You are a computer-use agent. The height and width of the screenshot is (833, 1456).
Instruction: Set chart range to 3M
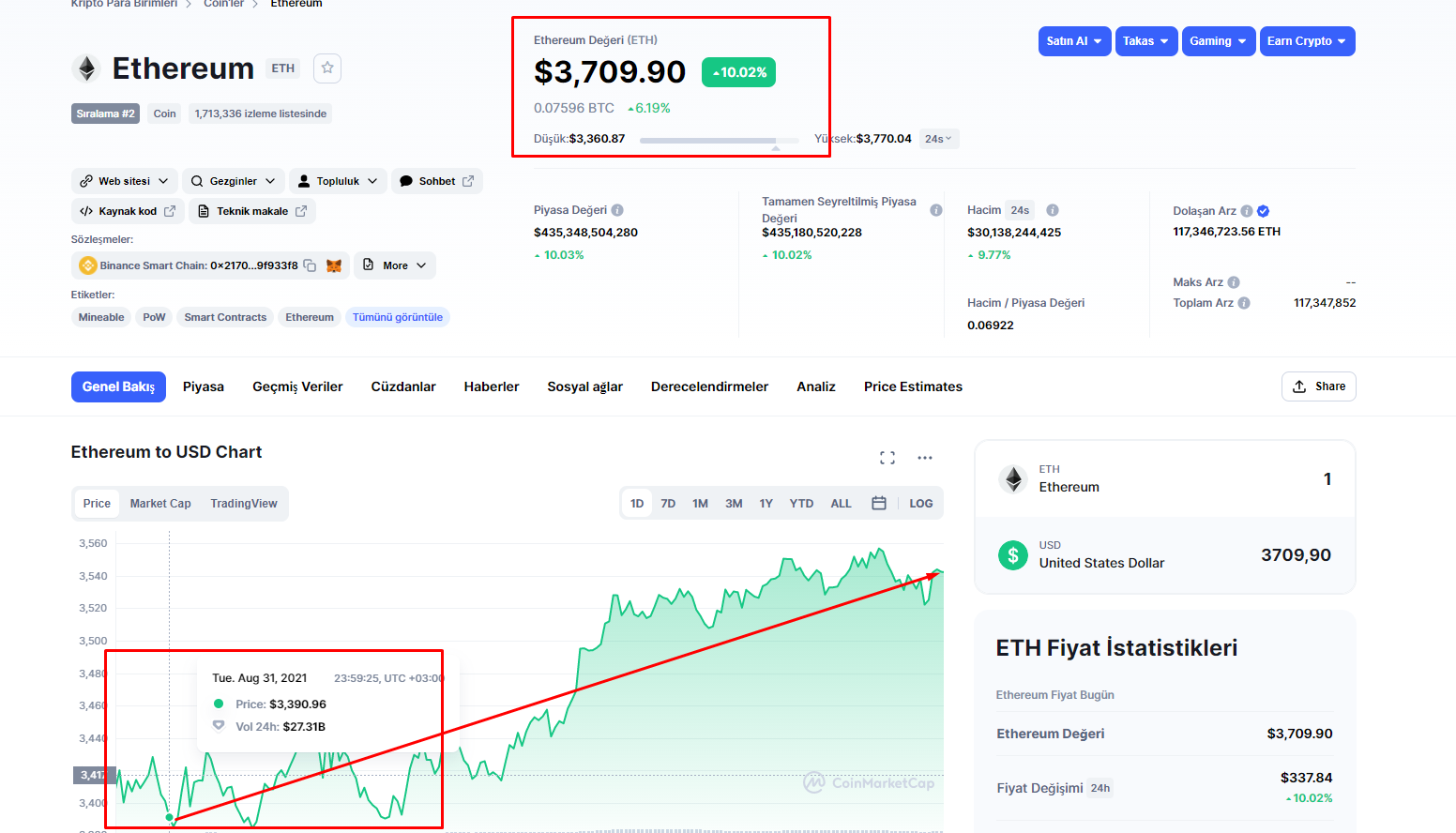pyautogui.click(x=734, y=504)
